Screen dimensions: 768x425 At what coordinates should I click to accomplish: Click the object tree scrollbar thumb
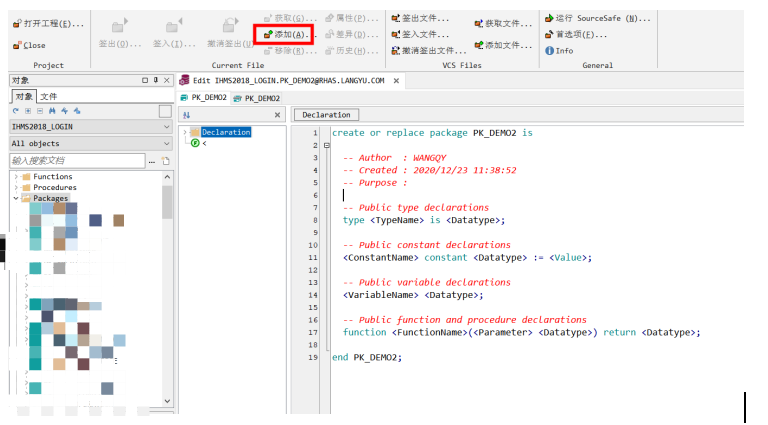(168, 202)
